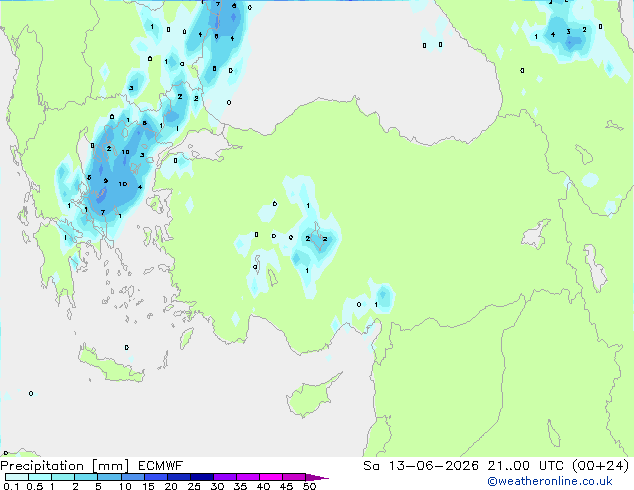
Task: Click the 'ECMWF' model label
Action: pos(161,466)
